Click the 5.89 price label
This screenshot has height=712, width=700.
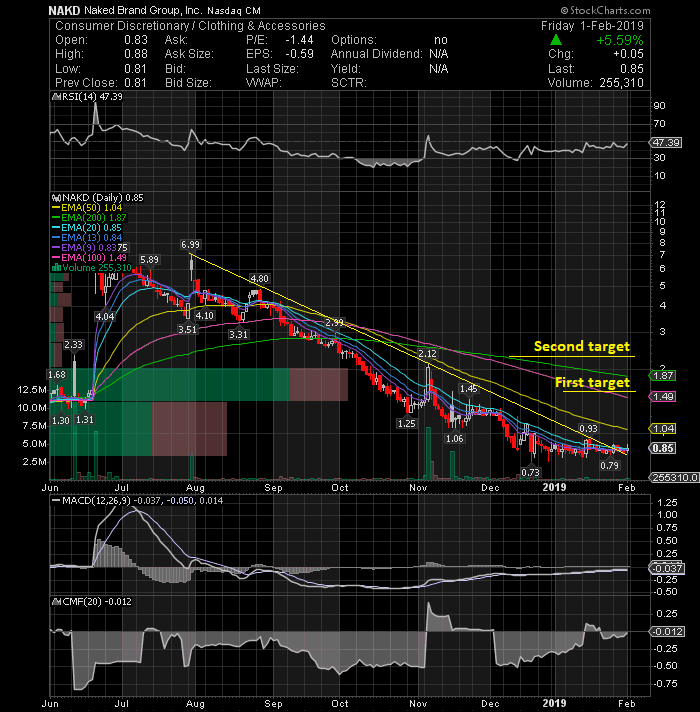click(149, 260)
